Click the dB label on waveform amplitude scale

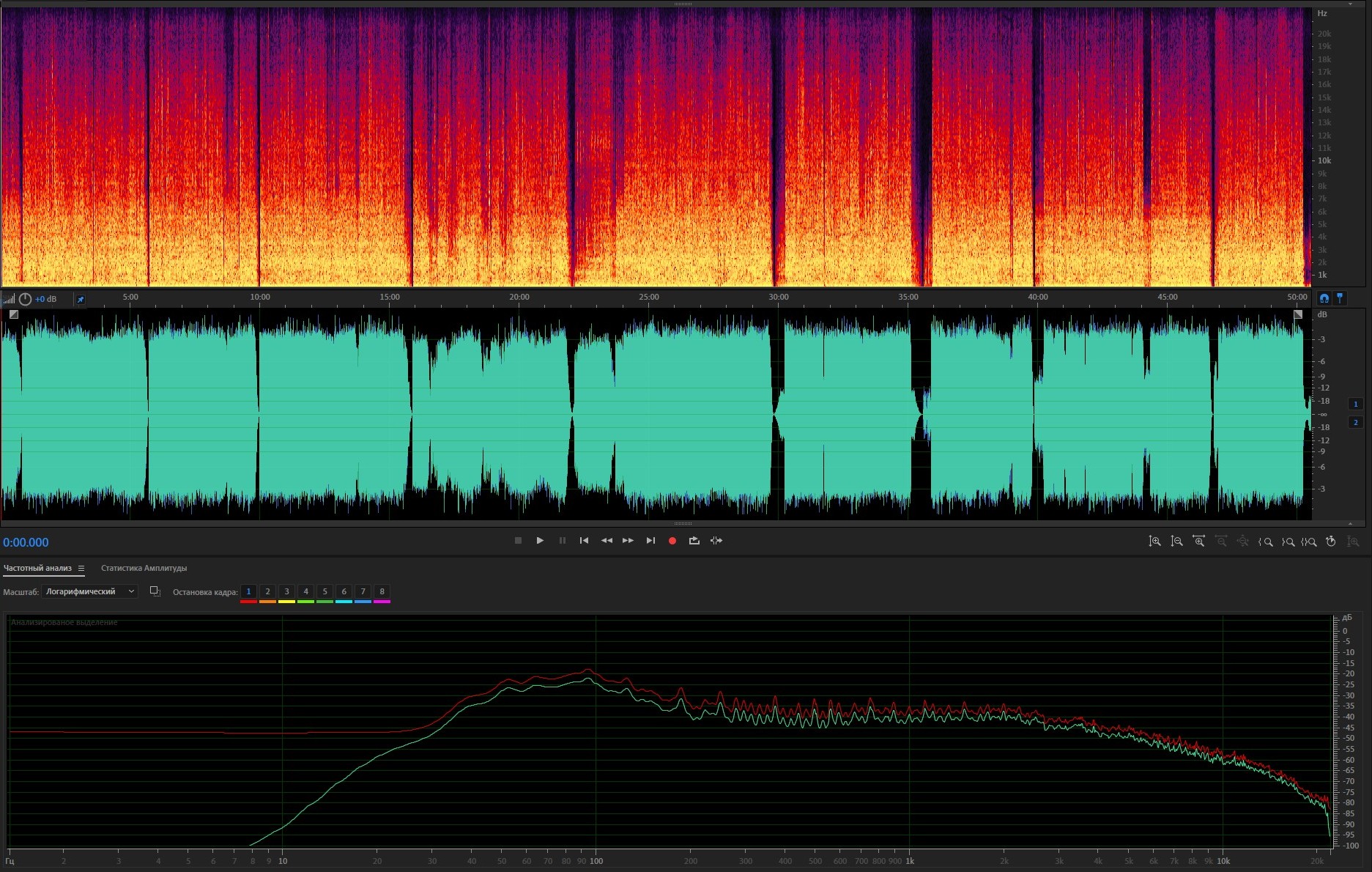[1322, 314]
